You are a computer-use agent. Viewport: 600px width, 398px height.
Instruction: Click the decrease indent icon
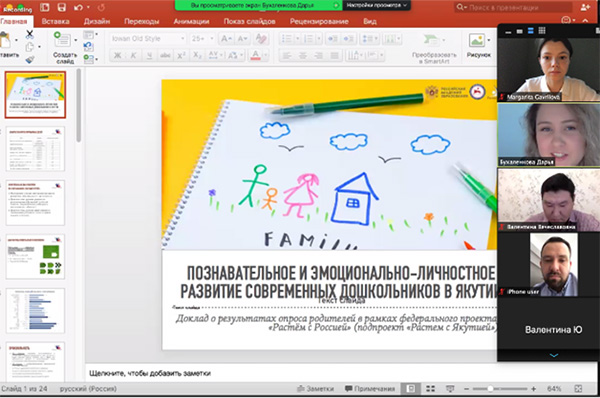333,39
